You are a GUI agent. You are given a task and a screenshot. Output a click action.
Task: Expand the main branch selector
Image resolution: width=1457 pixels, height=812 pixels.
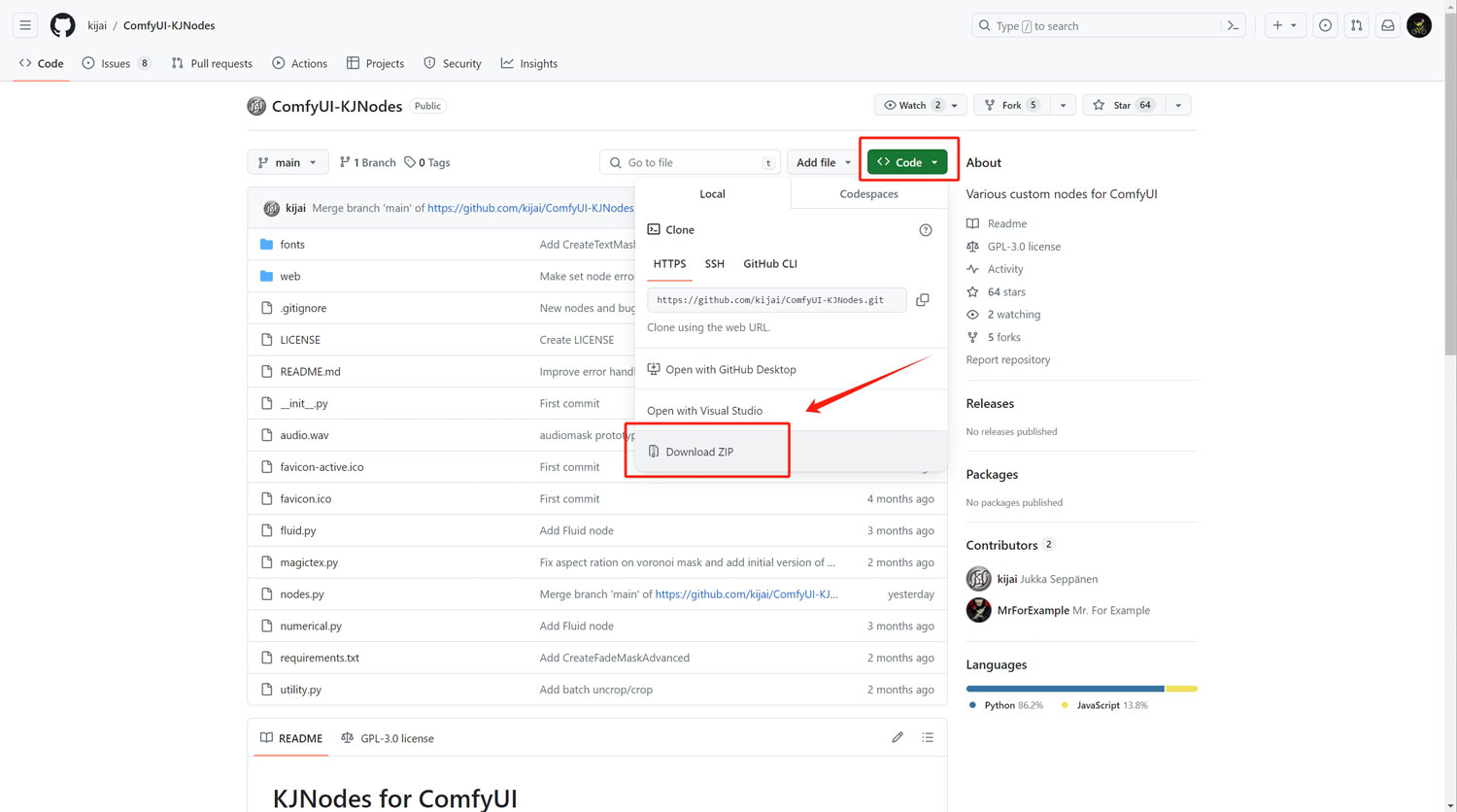tap(288, 162)
